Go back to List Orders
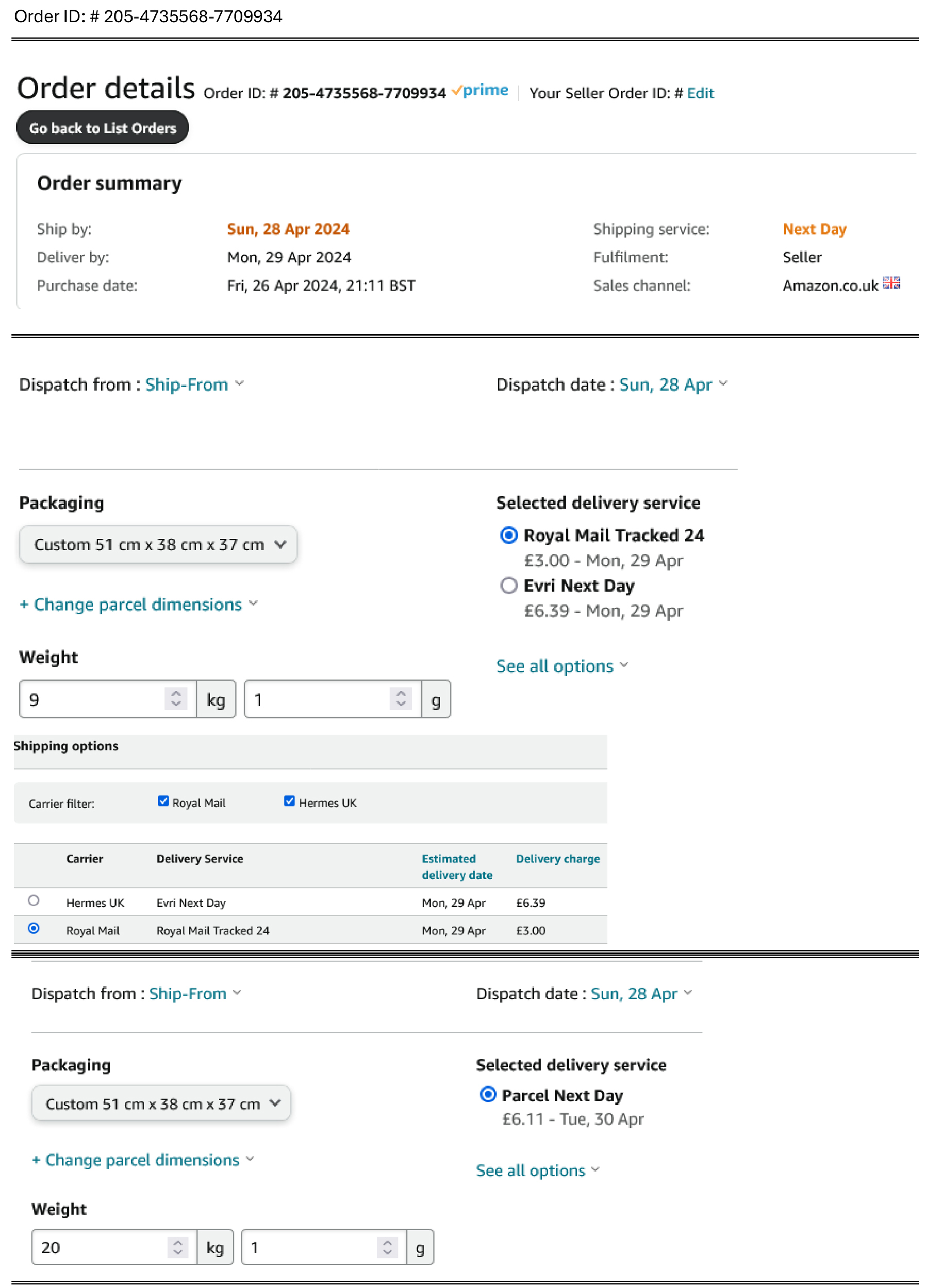Viewport: 943px width, 1288px height. point(102,127)
